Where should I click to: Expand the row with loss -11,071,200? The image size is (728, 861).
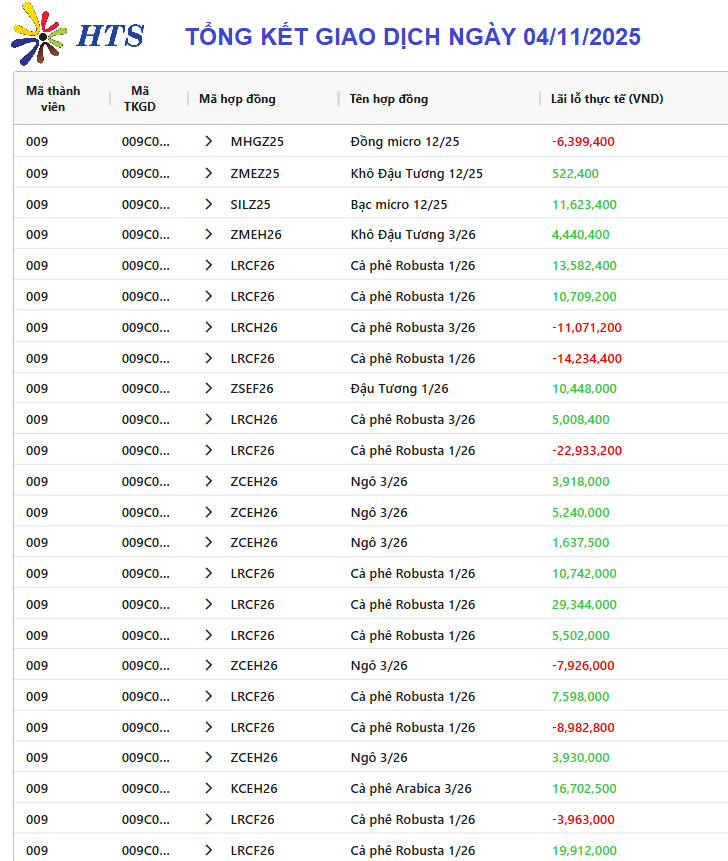pyautogui.click(x=208, y=327)
